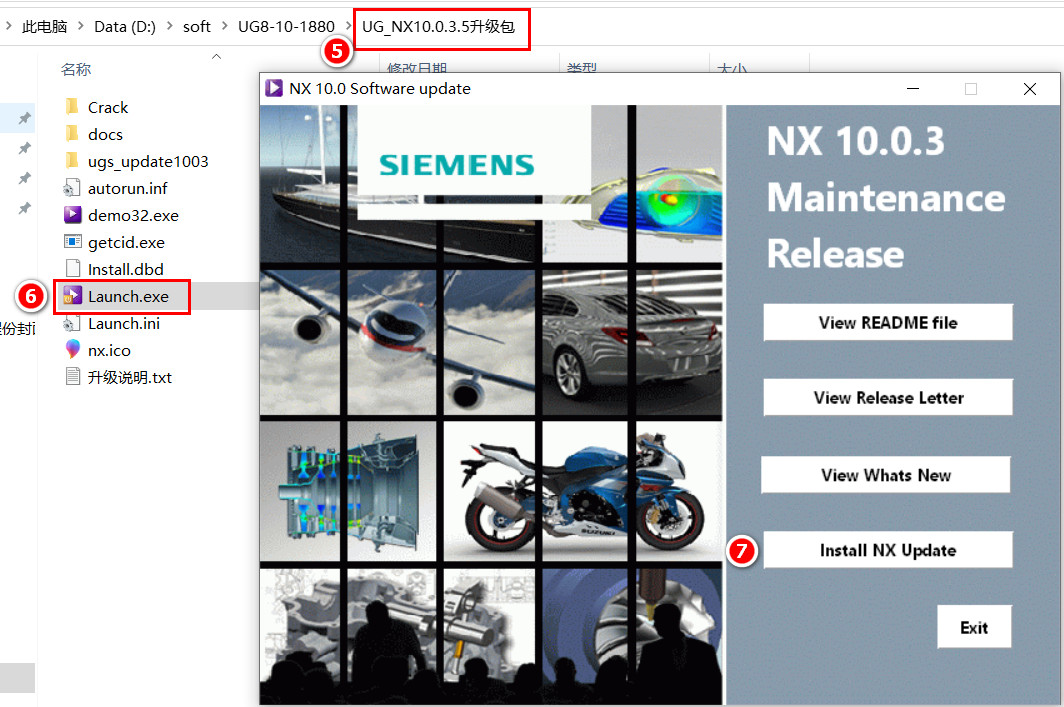Select Crack folder name
This screenshot has width=1064, height=707.
pyautogui.click(x=108, y=107)
